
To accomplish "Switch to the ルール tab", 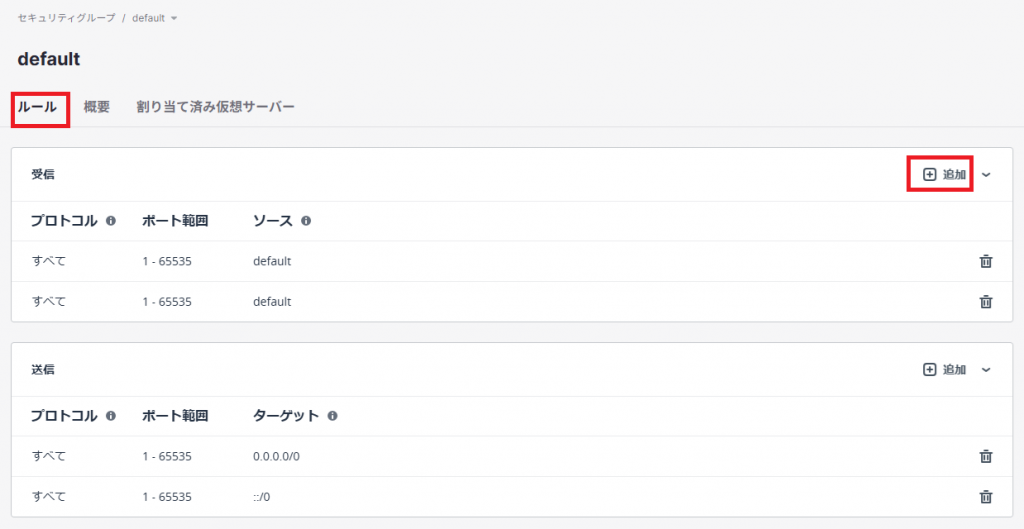I will click(38, 107).
